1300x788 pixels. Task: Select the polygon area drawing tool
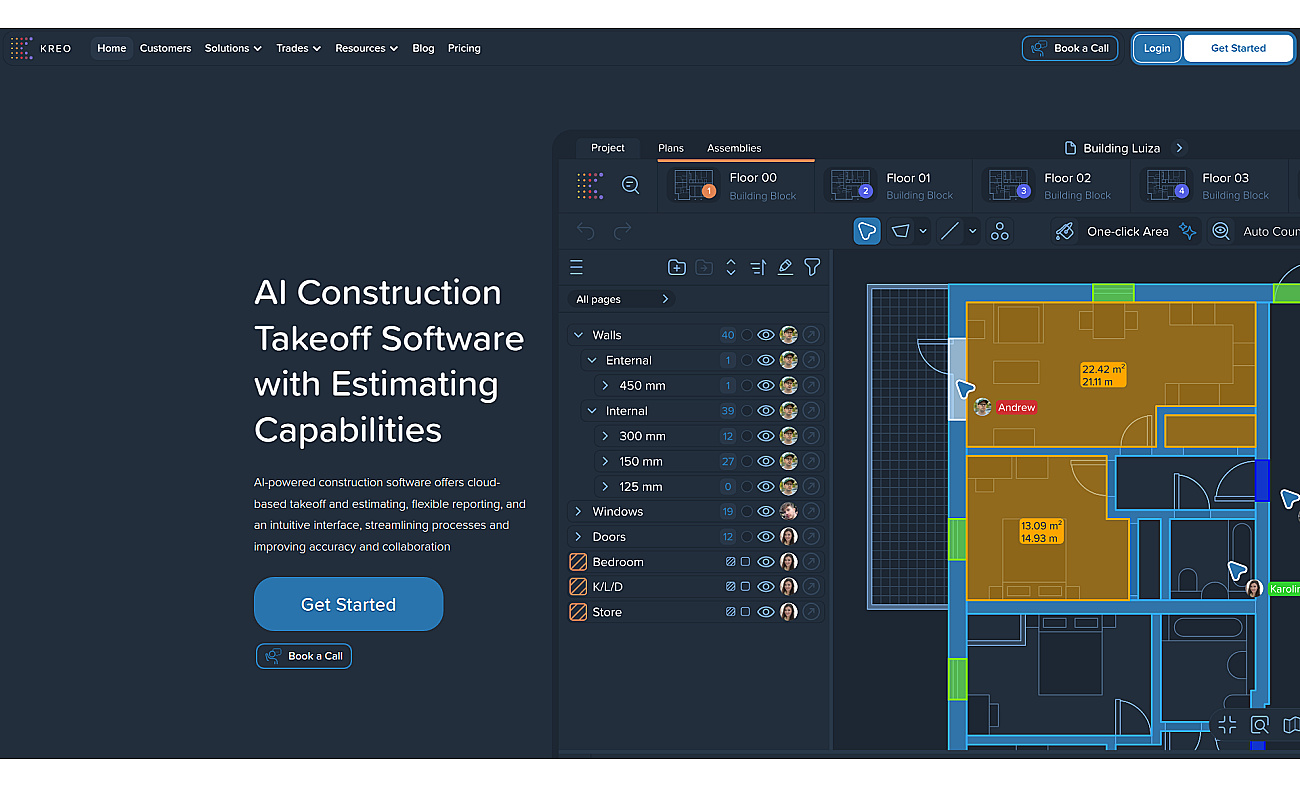(x=901, y=231)
